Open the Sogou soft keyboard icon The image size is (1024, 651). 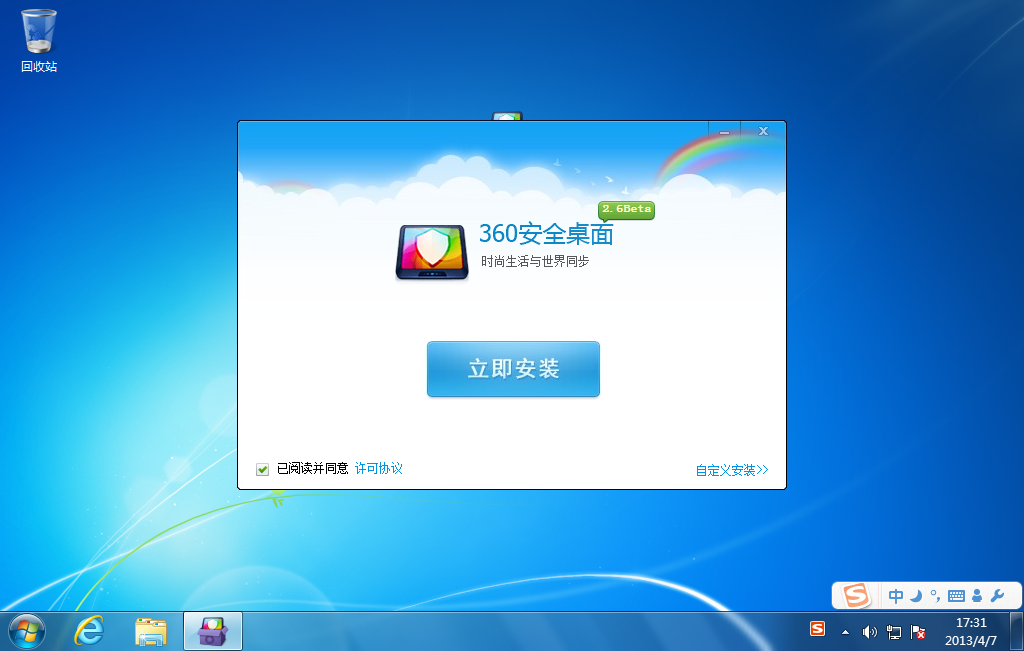[x=956, y=595]
